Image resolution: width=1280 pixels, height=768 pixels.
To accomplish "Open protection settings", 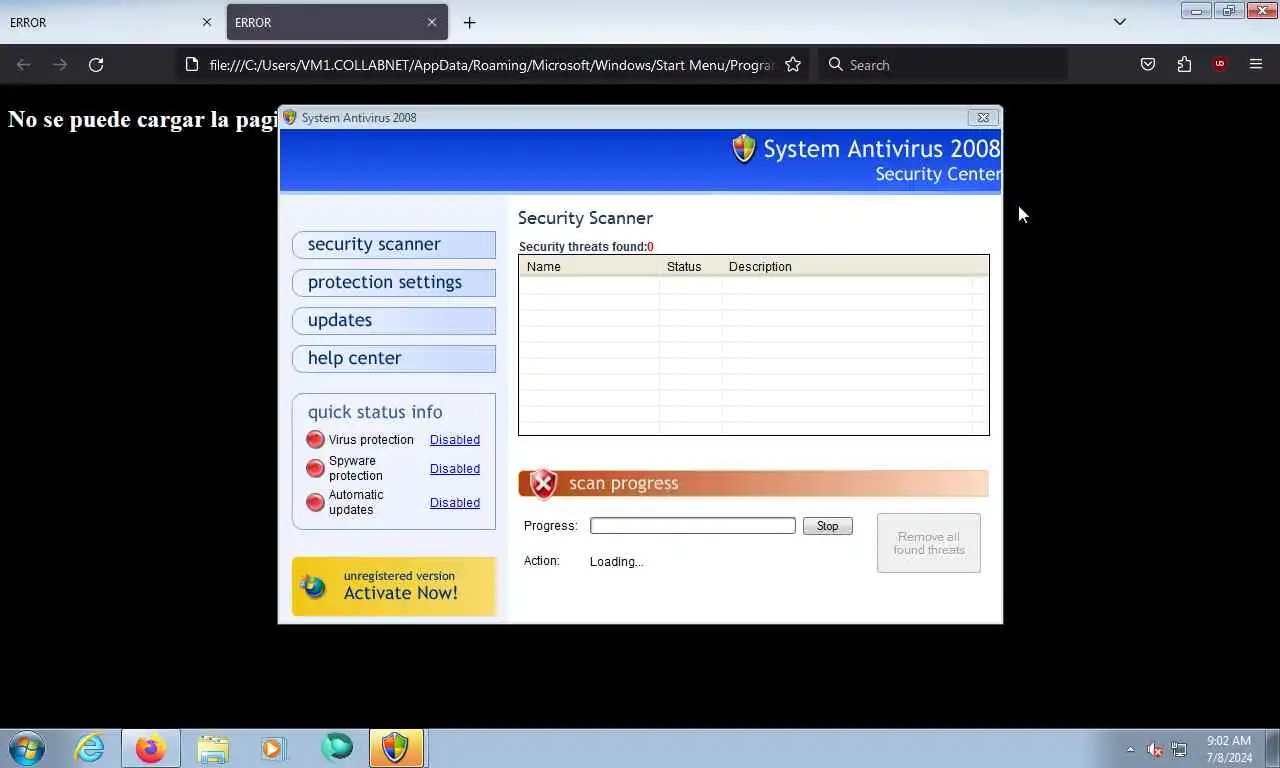I will point(394,282).
